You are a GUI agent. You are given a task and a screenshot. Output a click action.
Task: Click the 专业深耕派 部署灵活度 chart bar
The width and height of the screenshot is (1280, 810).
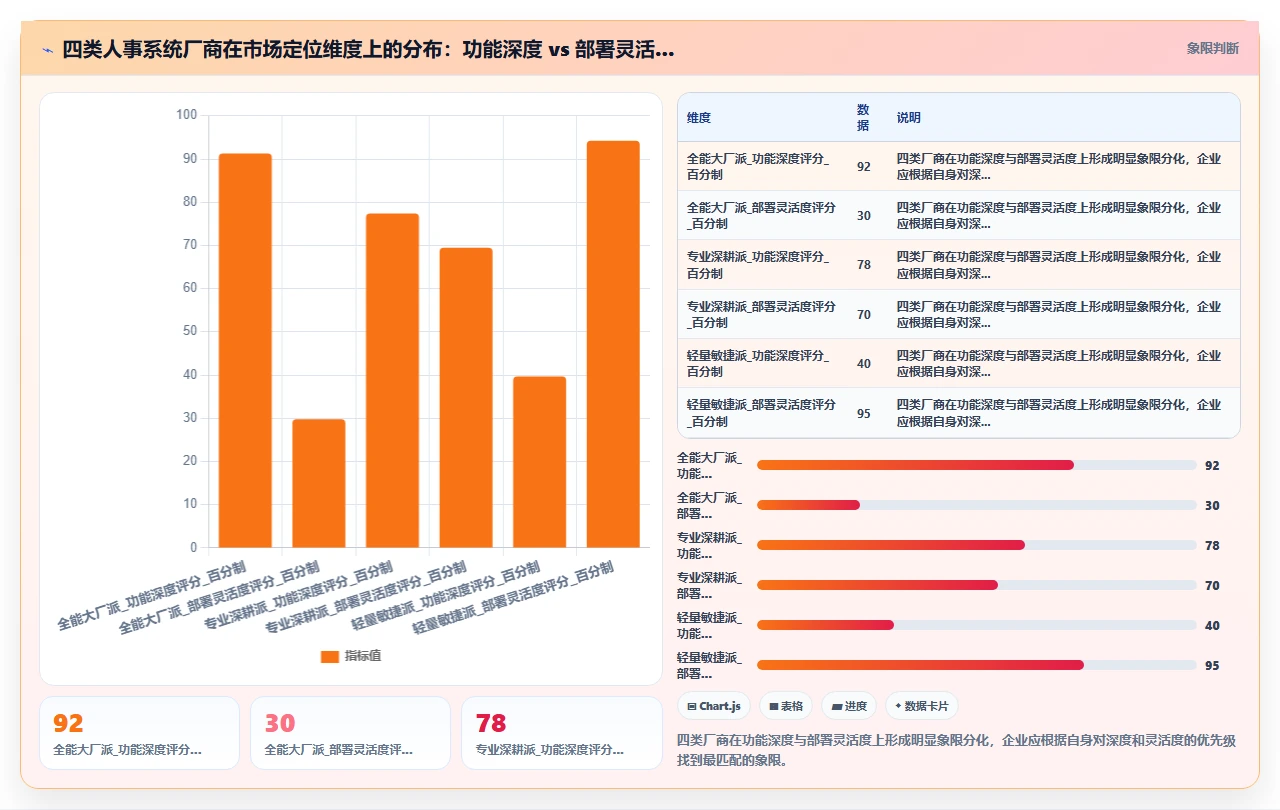466,397
